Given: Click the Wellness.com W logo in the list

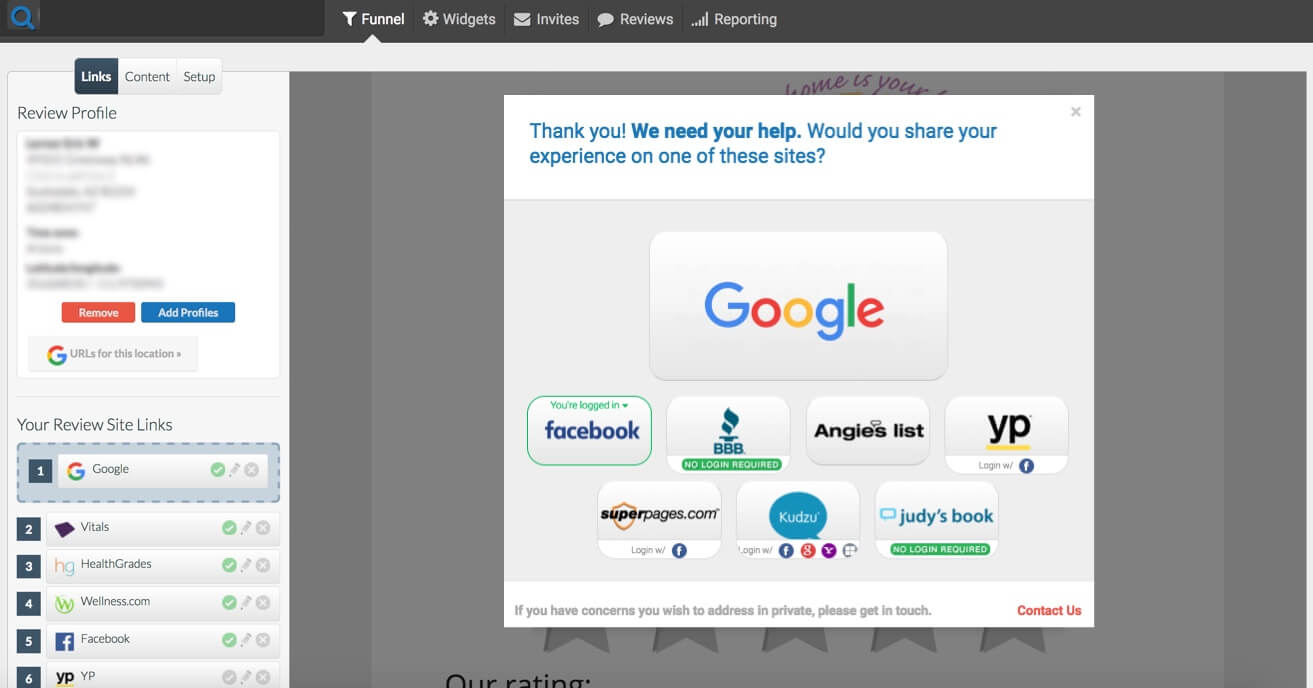Looking at the screenshot, I should pos(64,604).
